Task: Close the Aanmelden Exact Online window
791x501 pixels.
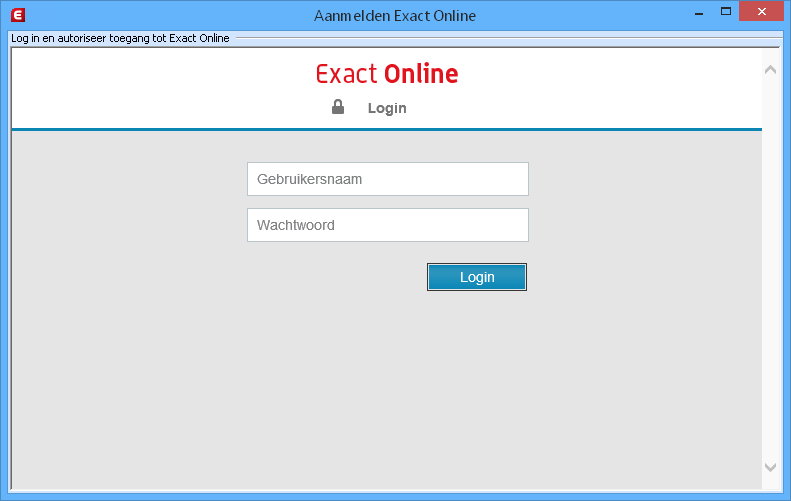Action: click(x=762, y=11)
